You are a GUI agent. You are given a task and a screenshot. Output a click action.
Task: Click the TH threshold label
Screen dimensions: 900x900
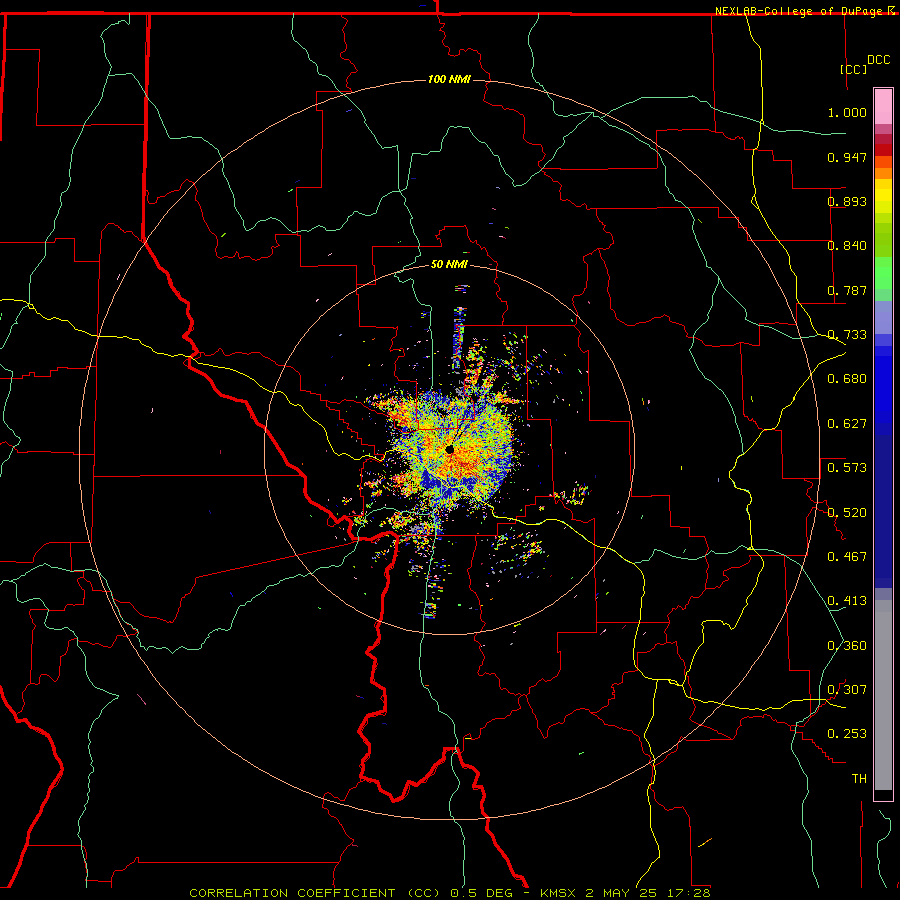pyautogui.click(x=859, y=779)
